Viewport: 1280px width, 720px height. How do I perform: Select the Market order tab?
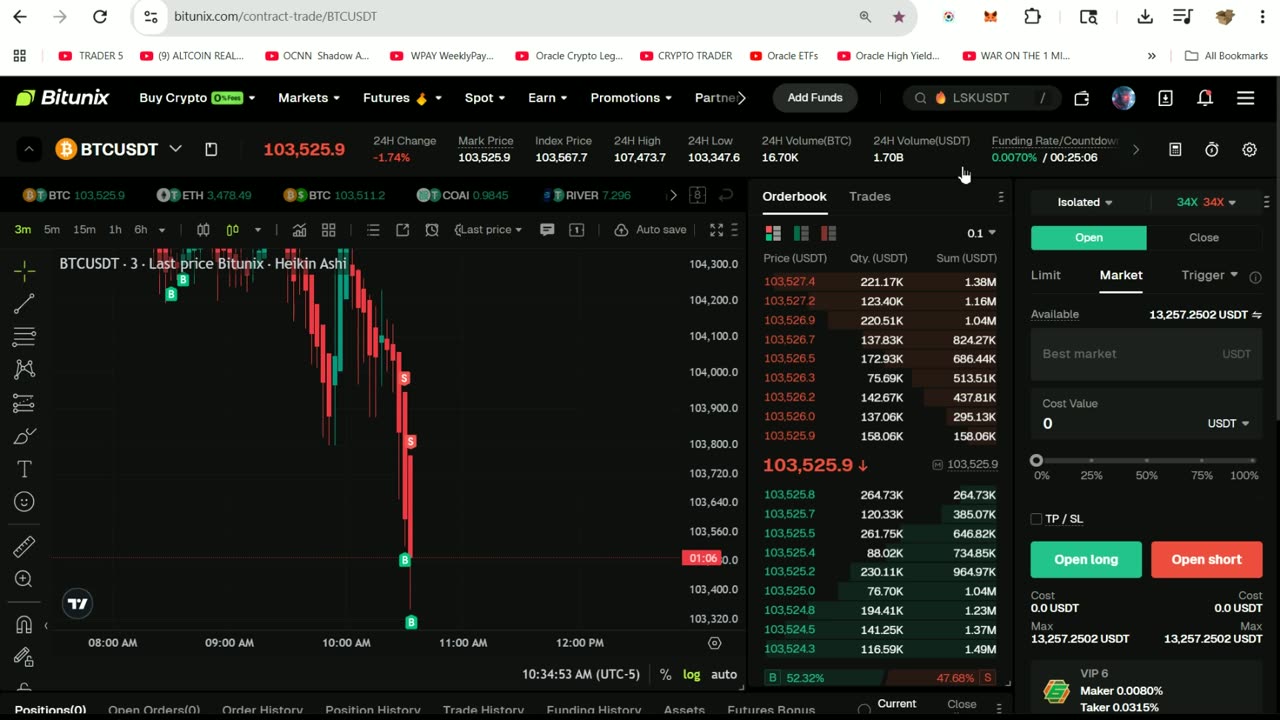coord(1121,275)
